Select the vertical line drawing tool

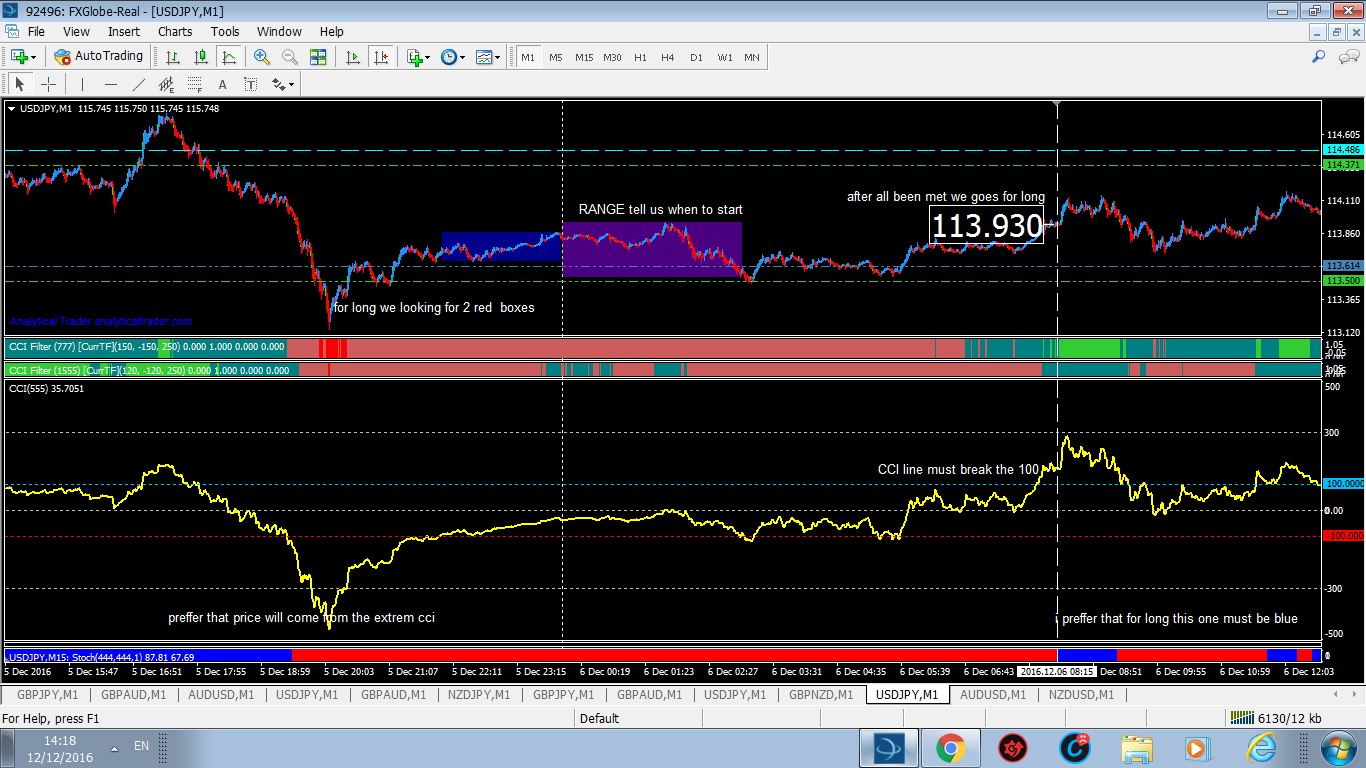82,84
